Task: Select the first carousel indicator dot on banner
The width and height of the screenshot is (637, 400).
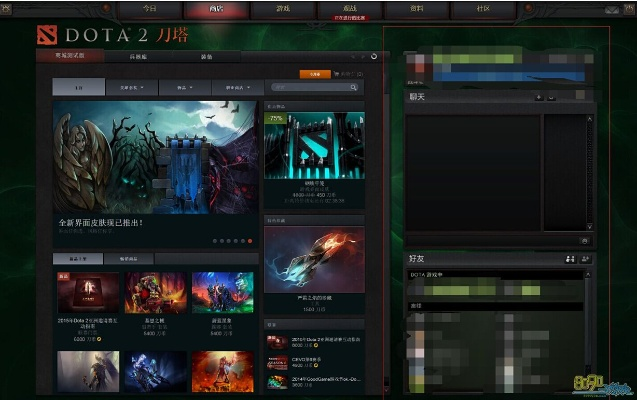Action: point(214,241)
